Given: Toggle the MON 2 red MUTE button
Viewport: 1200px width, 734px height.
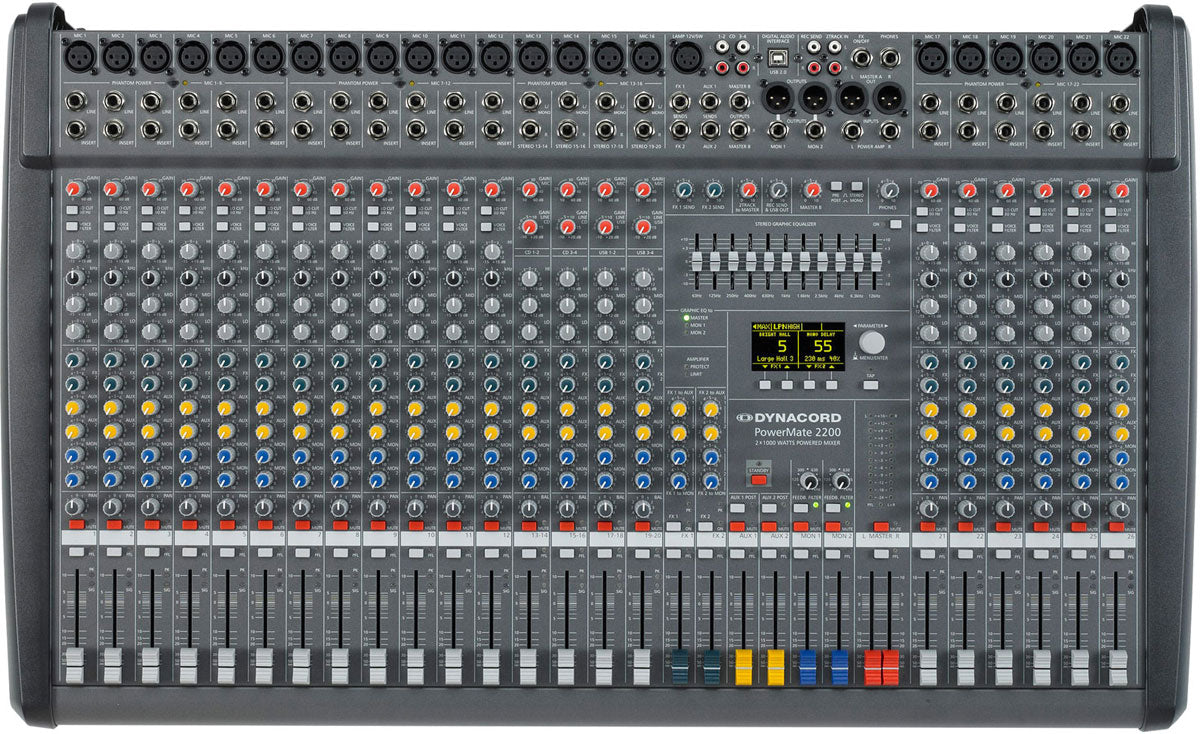Looking at the screenshot, I should pyautogui.click(x=833, y=526).
